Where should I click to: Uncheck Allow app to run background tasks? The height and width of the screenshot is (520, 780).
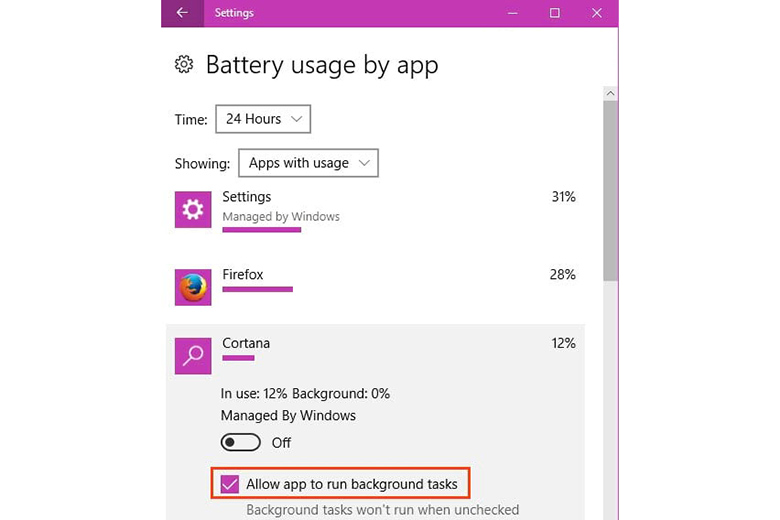coord(231,484)
